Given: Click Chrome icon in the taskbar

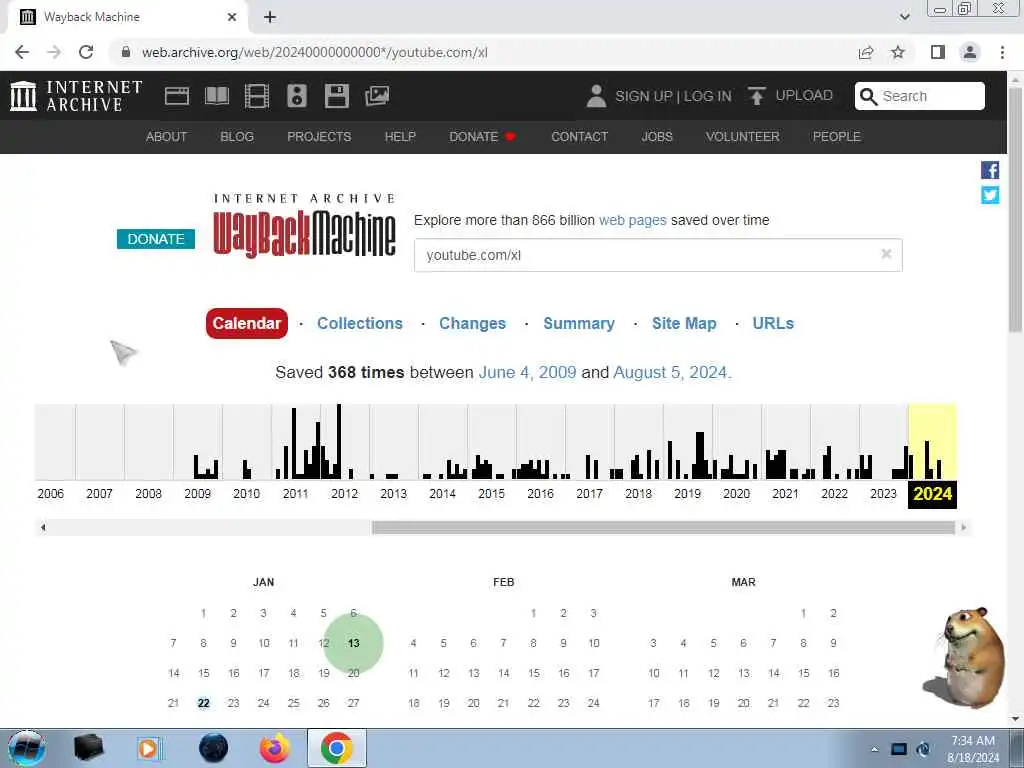Looking at the screenshot, I should (x=336, y=748).
